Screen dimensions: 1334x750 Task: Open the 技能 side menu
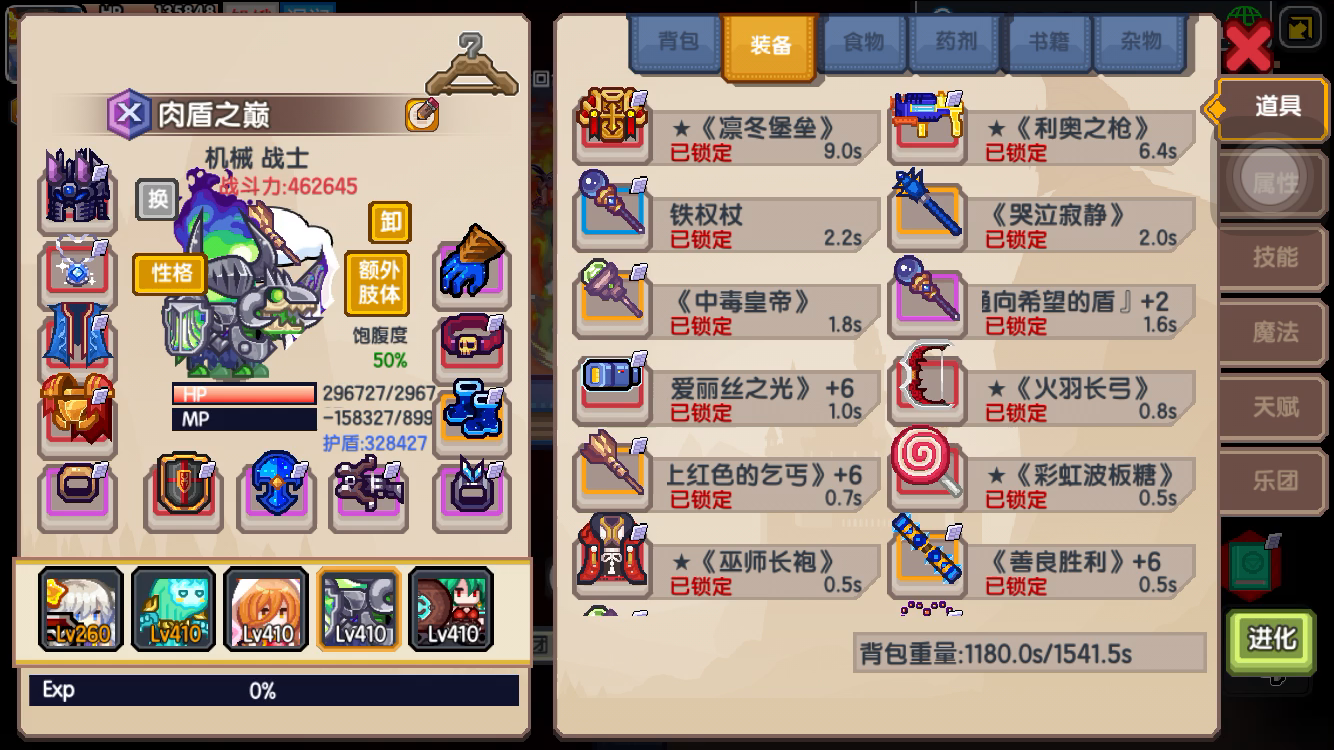click(x=1275, y=257)
